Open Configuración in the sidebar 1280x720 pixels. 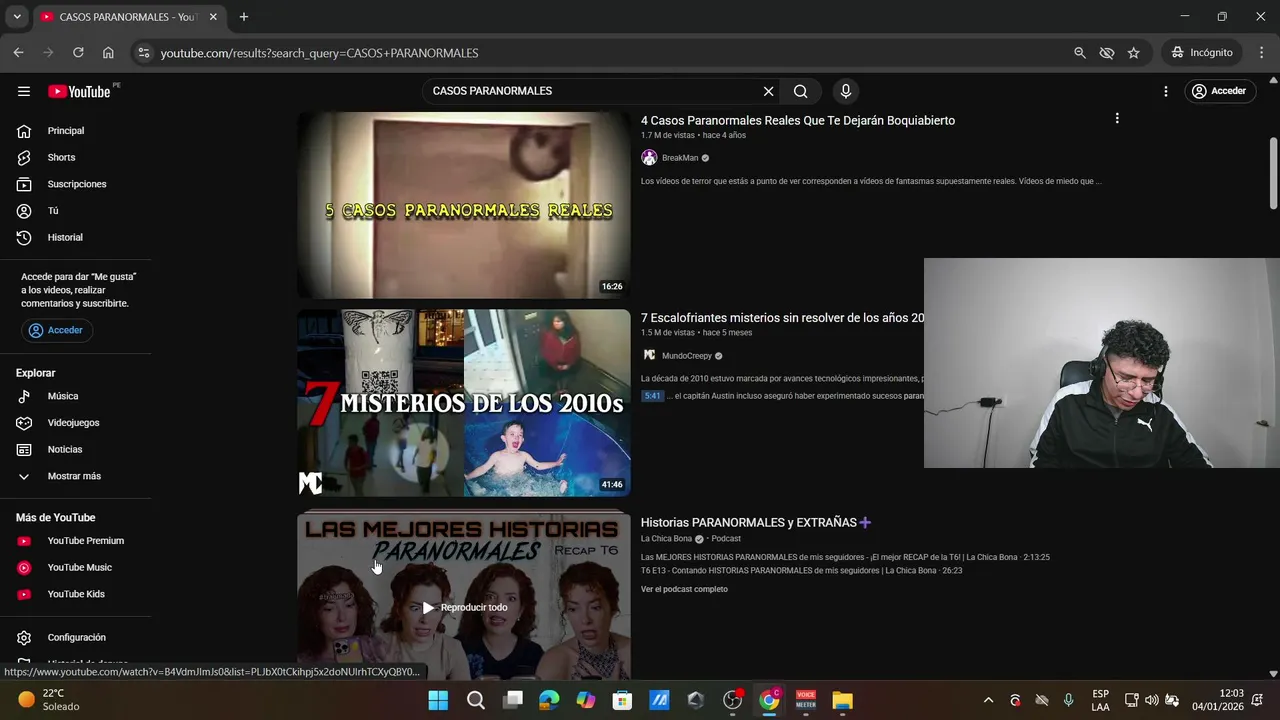point(76,638)
